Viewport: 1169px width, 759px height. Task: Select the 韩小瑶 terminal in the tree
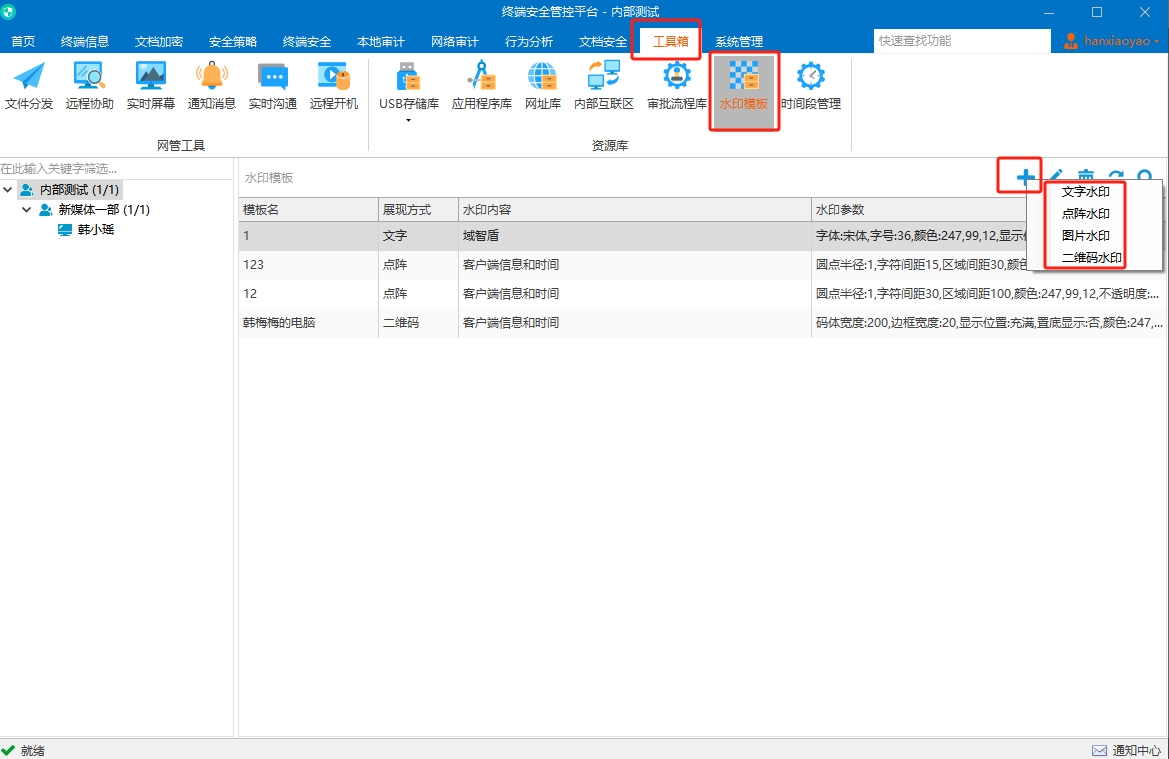coord(95,230)
